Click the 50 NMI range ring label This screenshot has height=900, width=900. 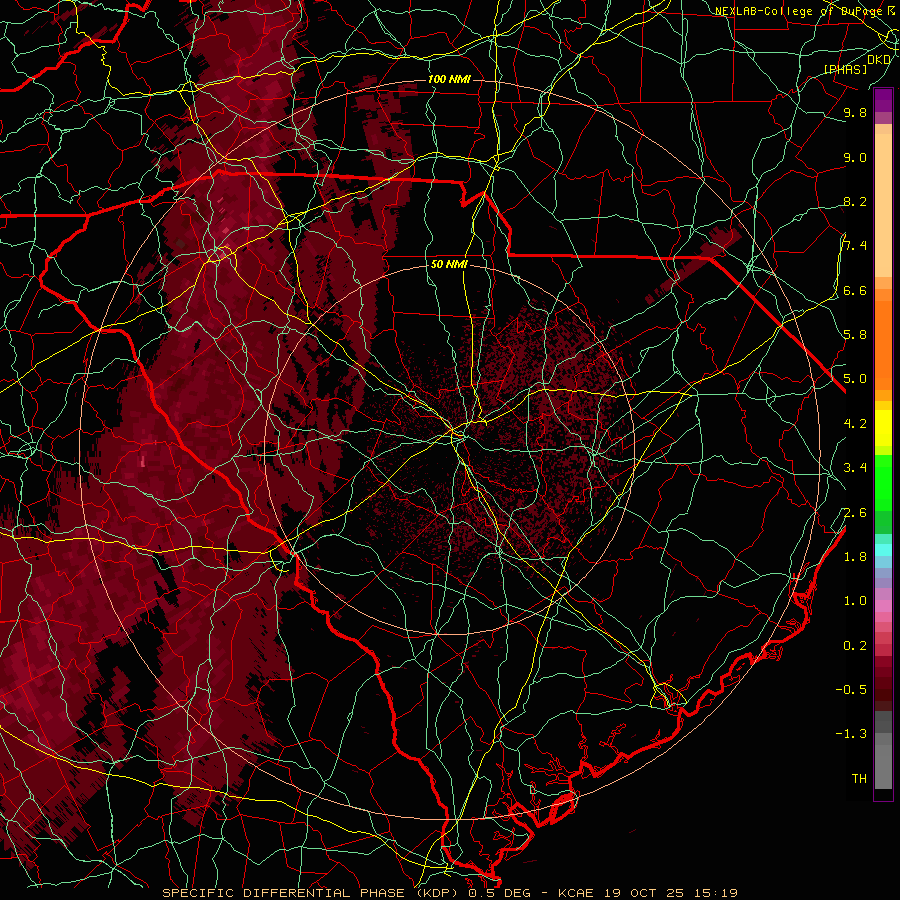click(x=449, y=264)
